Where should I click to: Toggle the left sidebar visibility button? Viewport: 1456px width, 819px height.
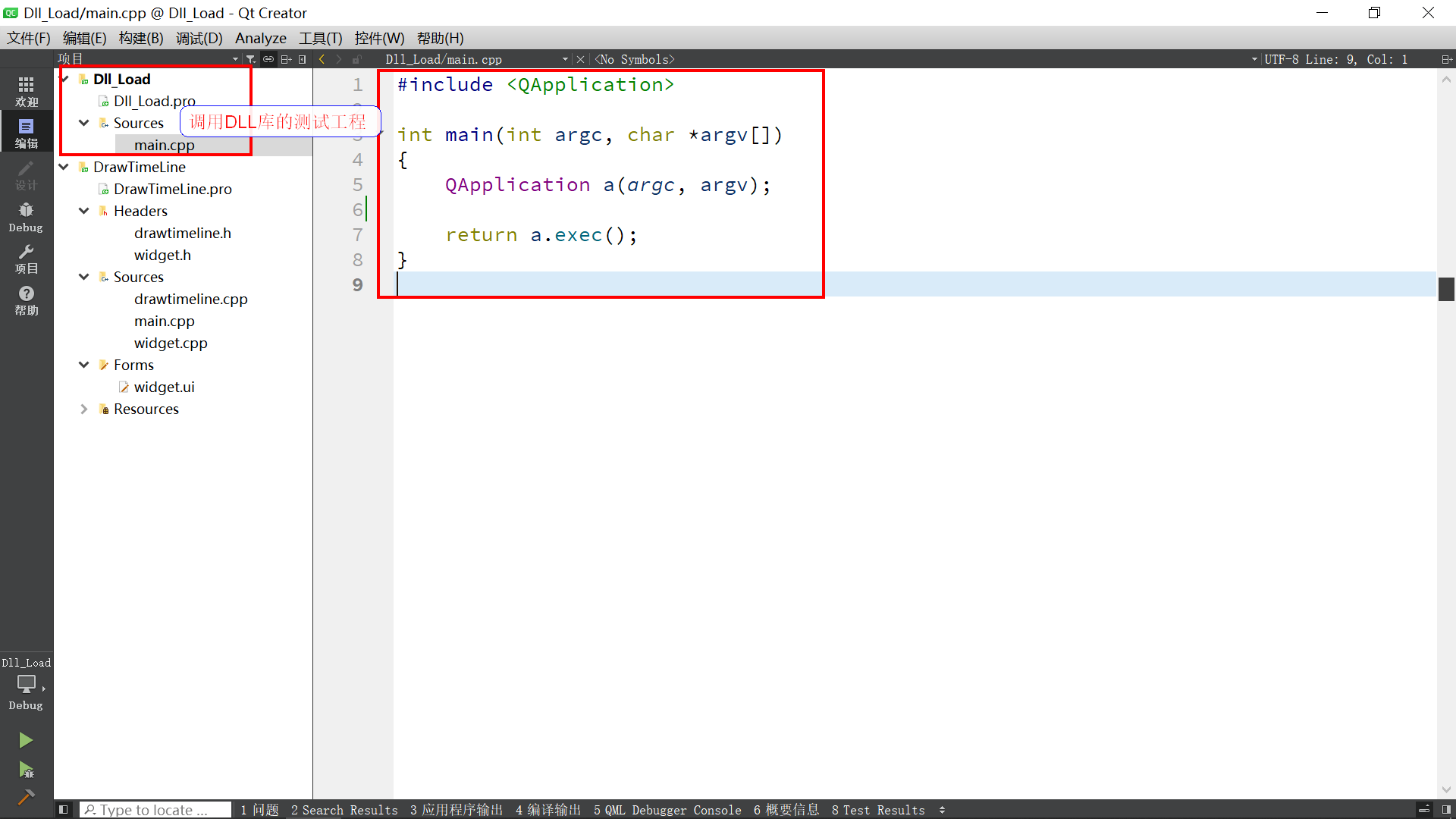(x=64, y=810)
